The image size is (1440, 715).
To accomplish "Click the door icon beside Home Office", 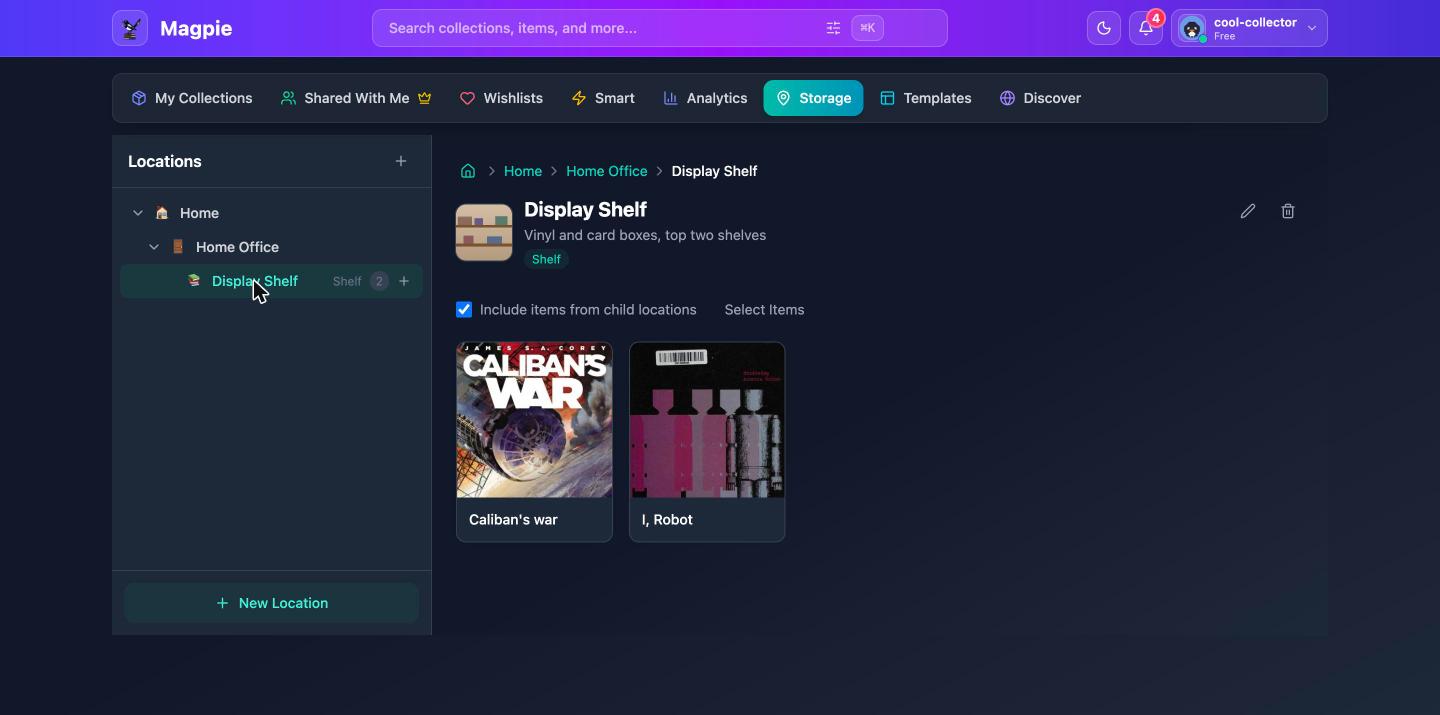I will [x=178, y=247].
